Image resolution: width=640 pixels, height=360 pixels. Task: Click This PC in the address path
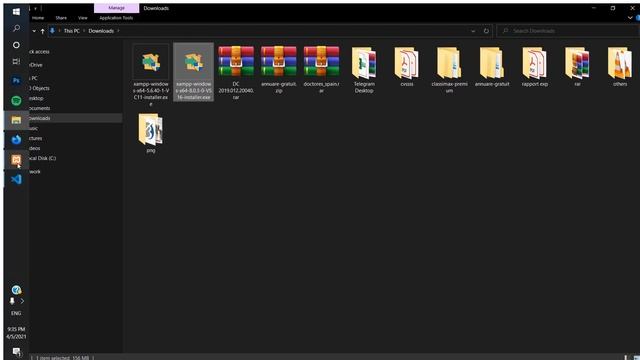click(x=71, y=31)
